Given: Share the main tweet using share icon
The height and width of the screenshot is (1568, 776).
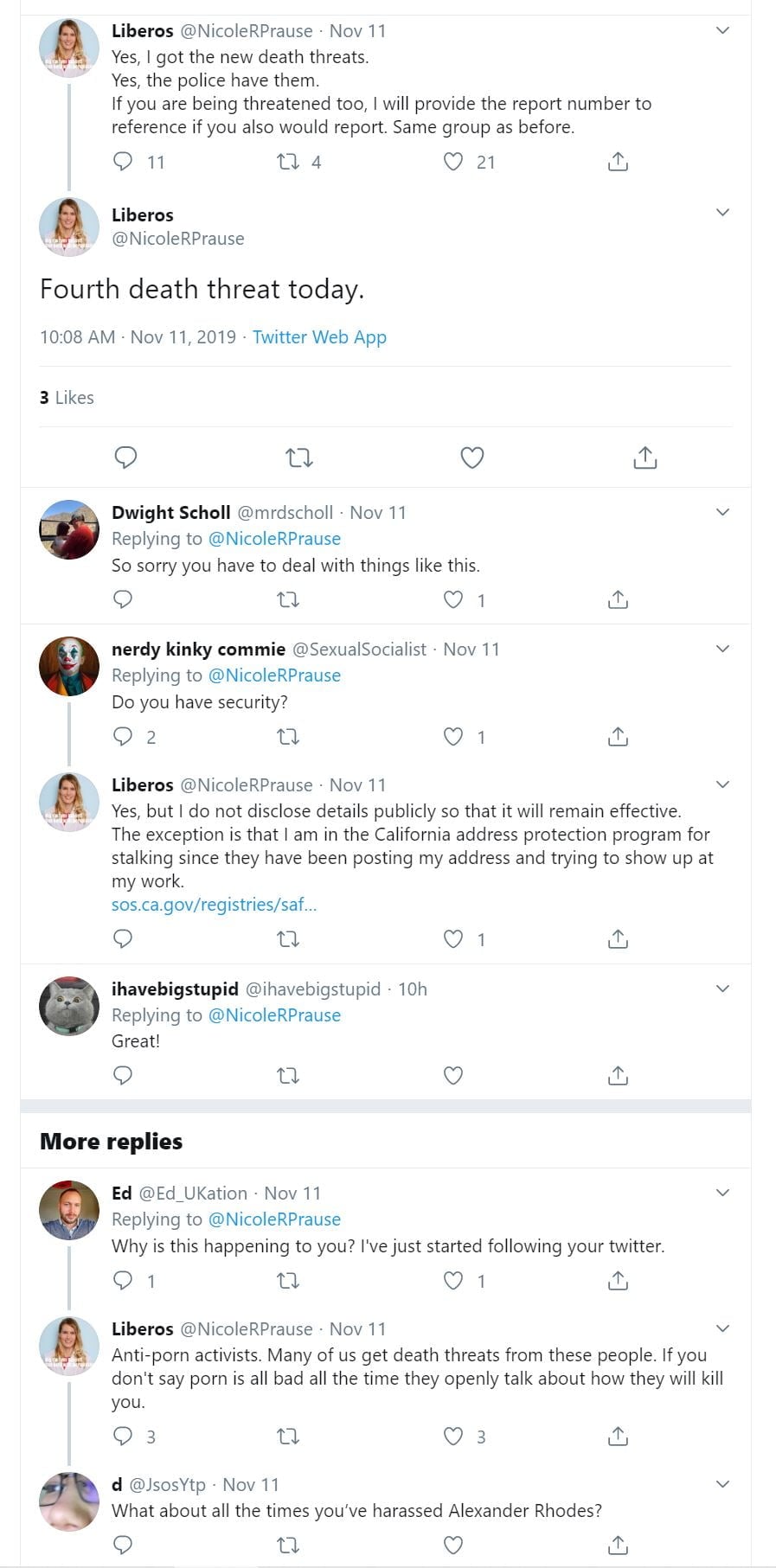Looking at the screenshot, I should [645, 458].
